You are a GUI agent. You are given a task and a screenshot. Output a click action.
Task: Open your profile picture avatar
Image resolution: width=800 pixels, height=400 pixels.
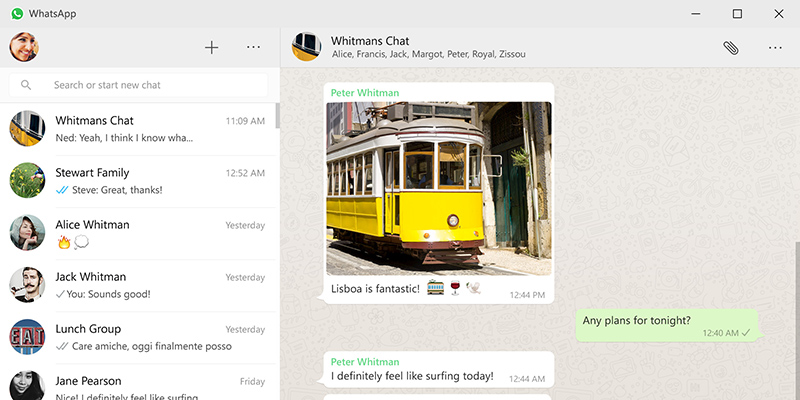24,47
